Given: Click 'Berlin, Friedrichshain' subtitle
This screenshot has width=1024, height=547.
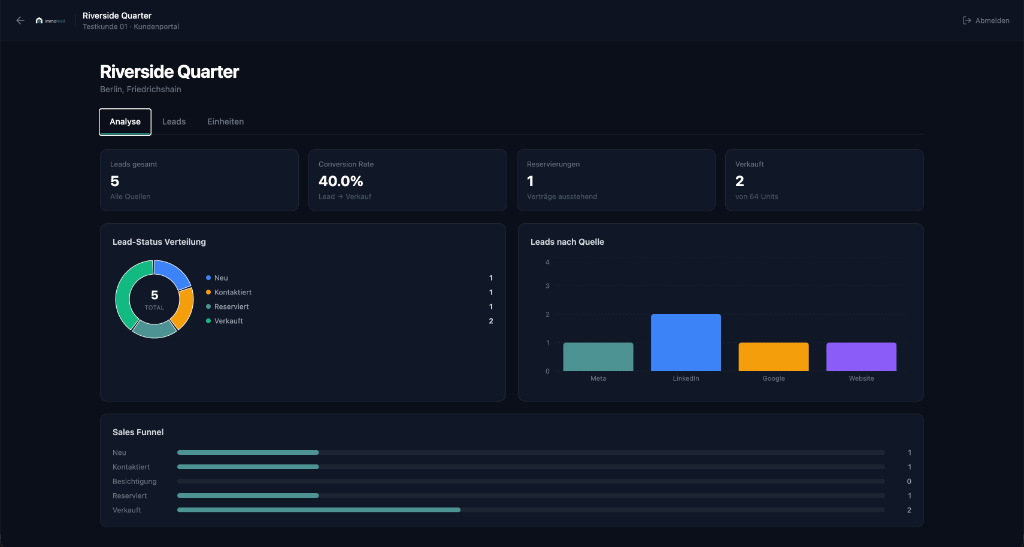Looking at the screenshot, I should [140, 89].
